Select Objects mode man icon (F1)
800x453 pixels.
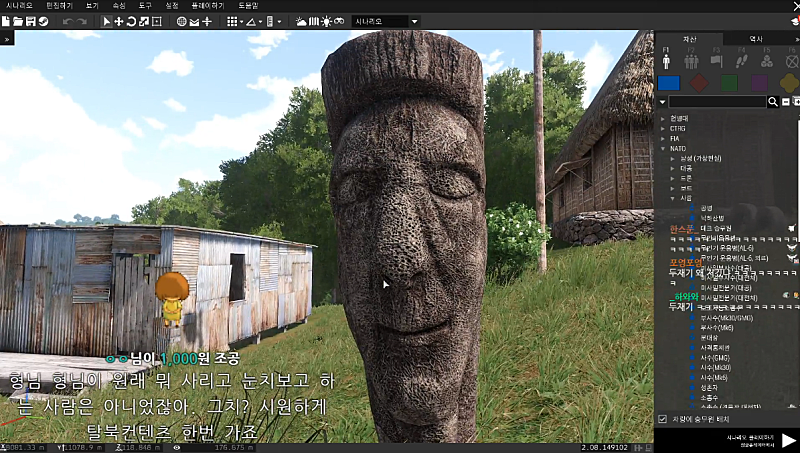(667, 60)
